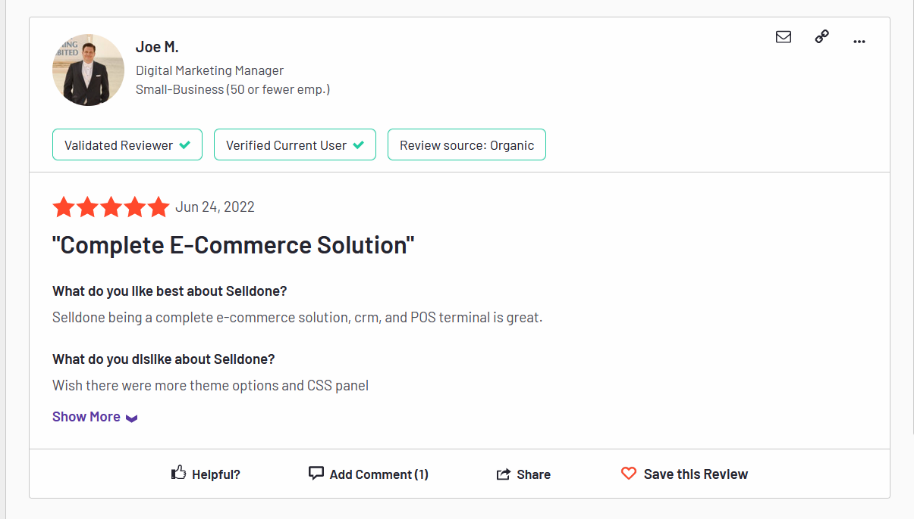Click the Helpful? text label
This screenshot has height=519, width=914.
pos(216,475)
